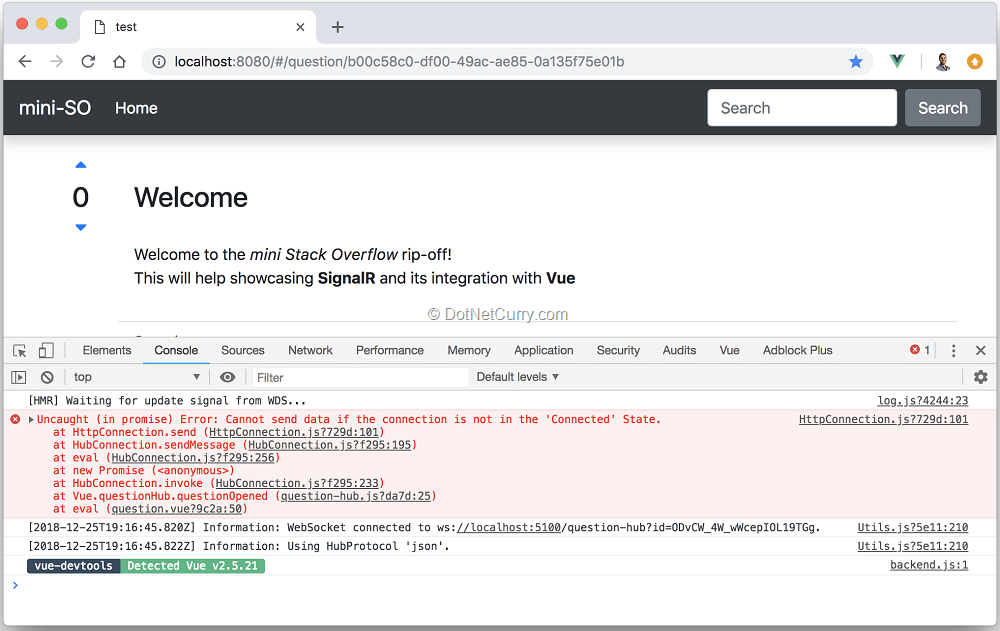Open HubConnection.js?f295:256 stack link
1000x631 pixels.
click(193, 457)
